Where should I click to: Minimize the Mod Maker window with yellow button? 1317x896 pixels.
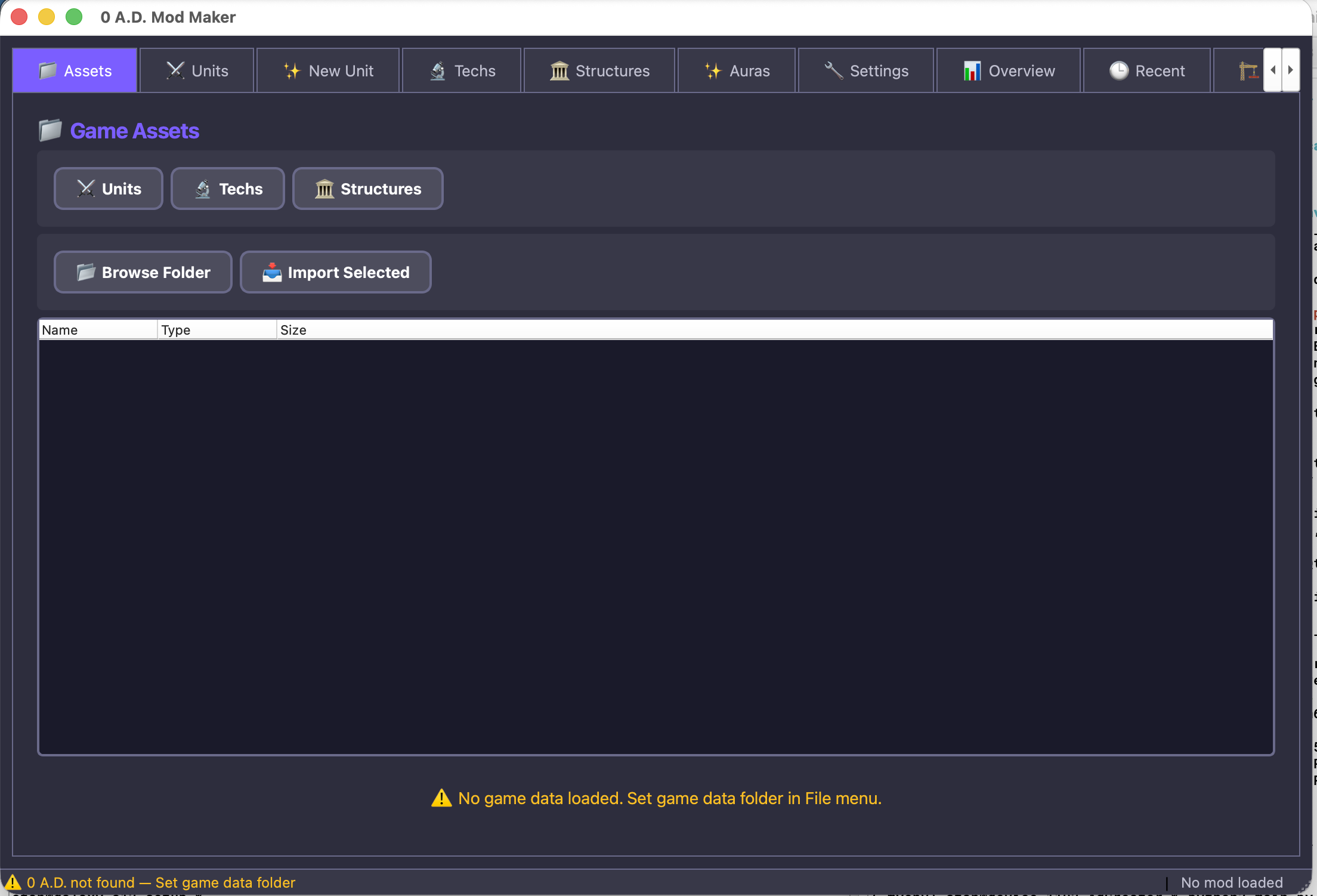tap(47, 17)
